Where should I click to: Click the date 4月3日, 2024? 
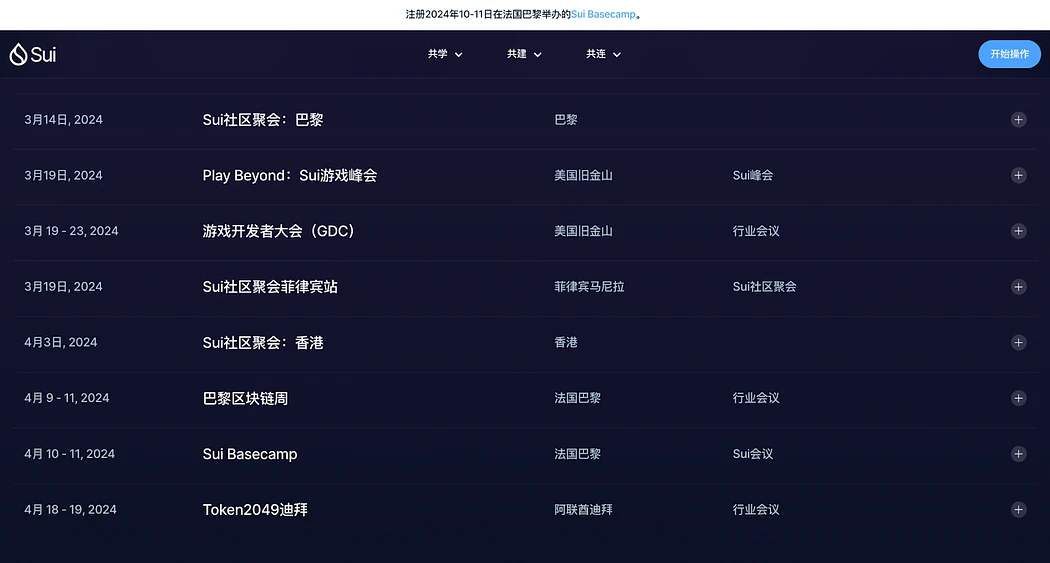coord(61,343)
